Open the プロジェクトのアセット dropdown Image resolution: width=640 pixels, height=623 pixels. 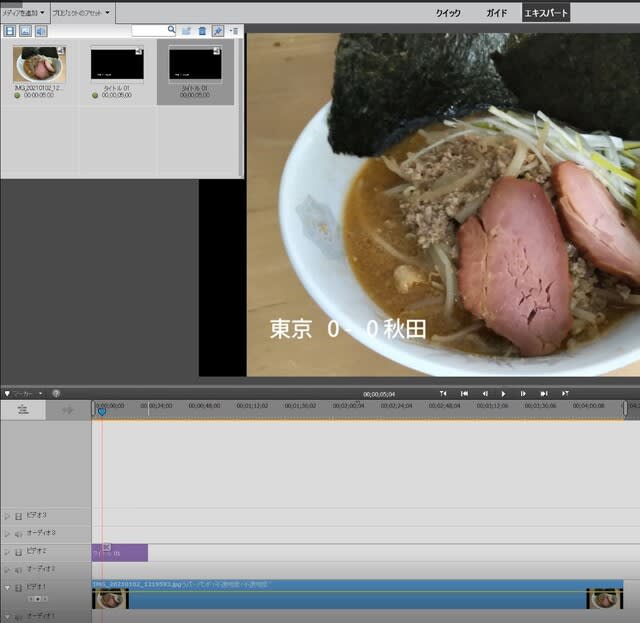[x=82, y=12]
